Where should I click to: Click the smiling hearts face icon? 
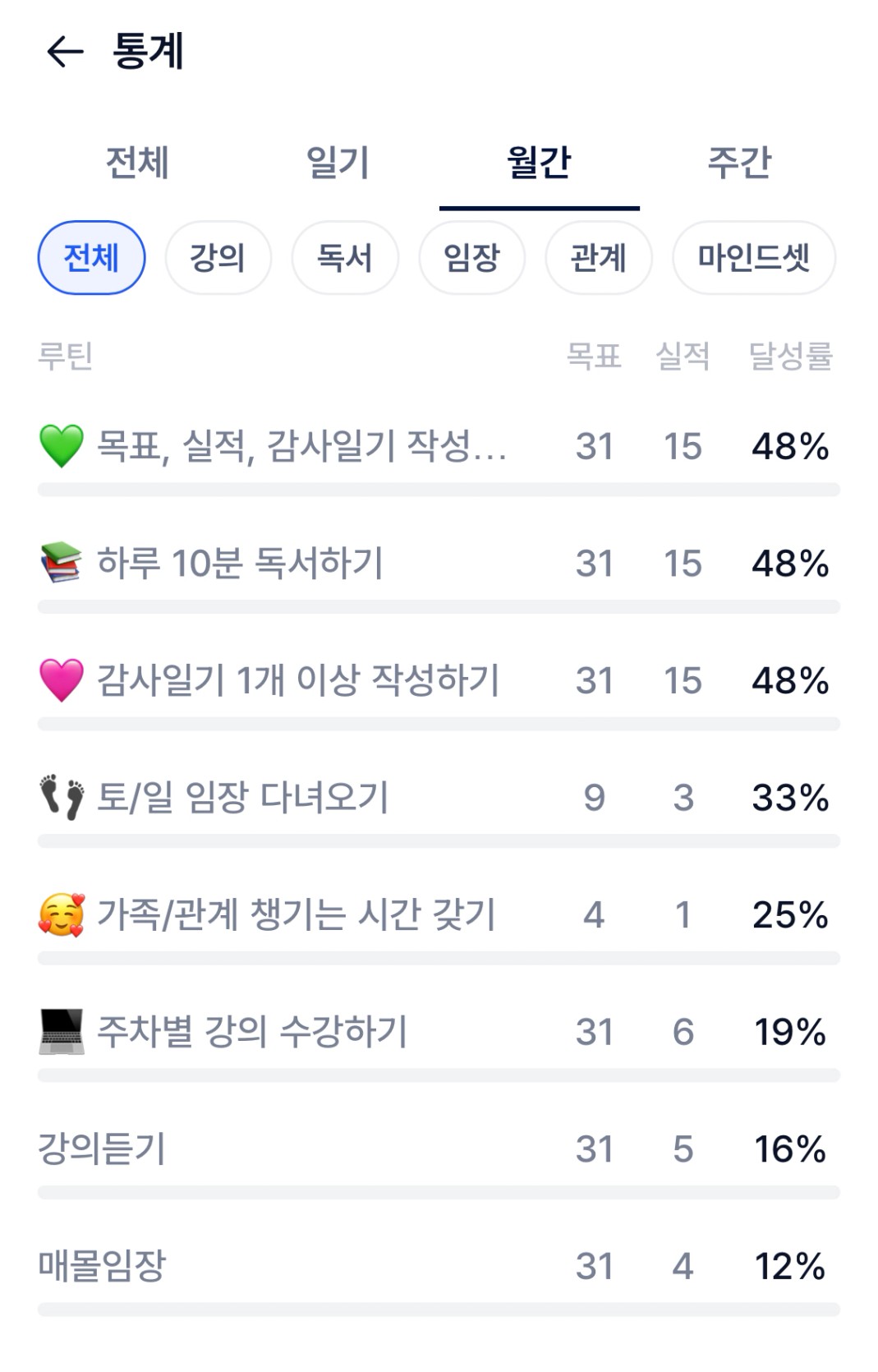click(62, 914)
